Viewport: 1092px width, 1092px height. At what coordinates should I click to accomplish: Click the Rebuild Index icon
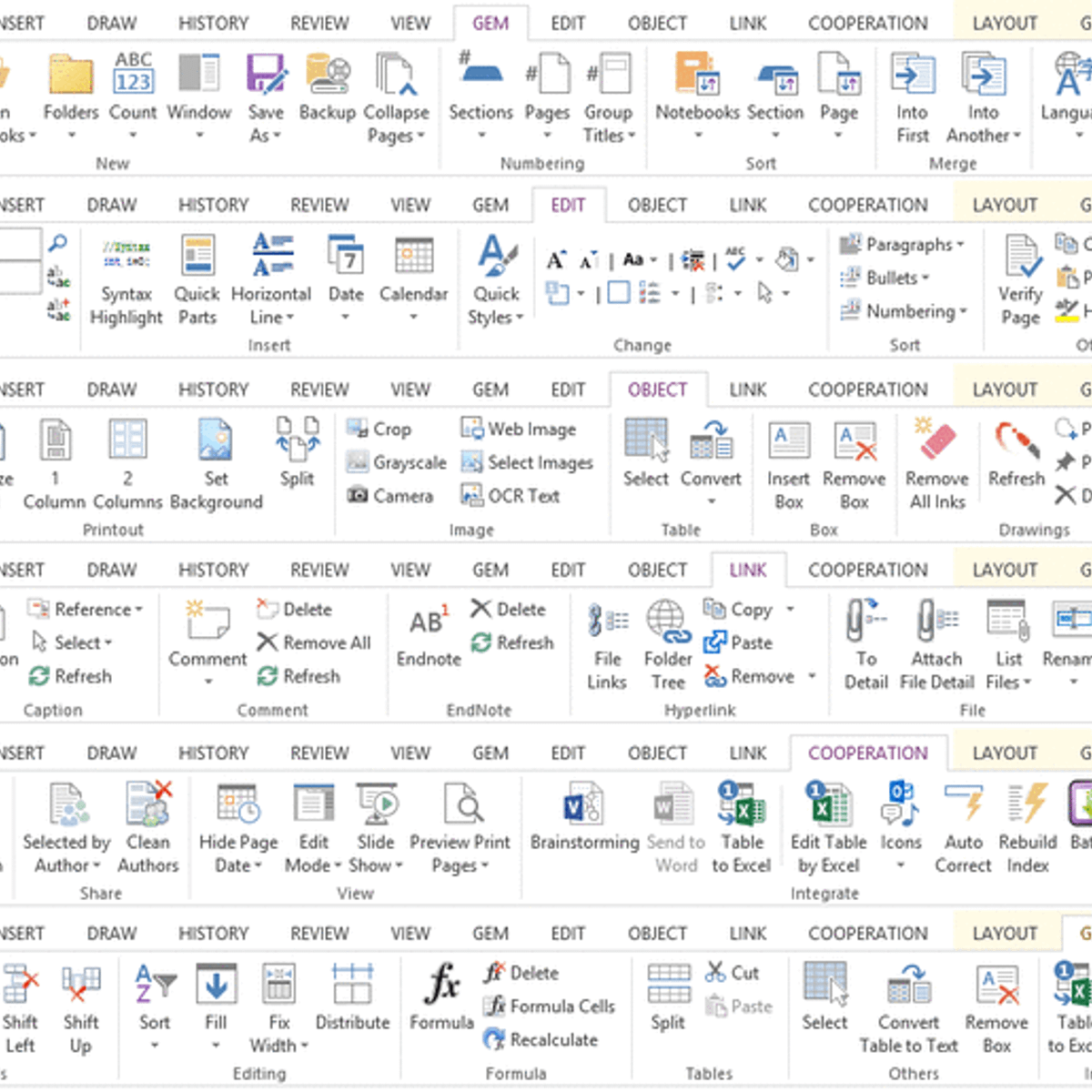pyautogui.click(x=1028, y=804)
